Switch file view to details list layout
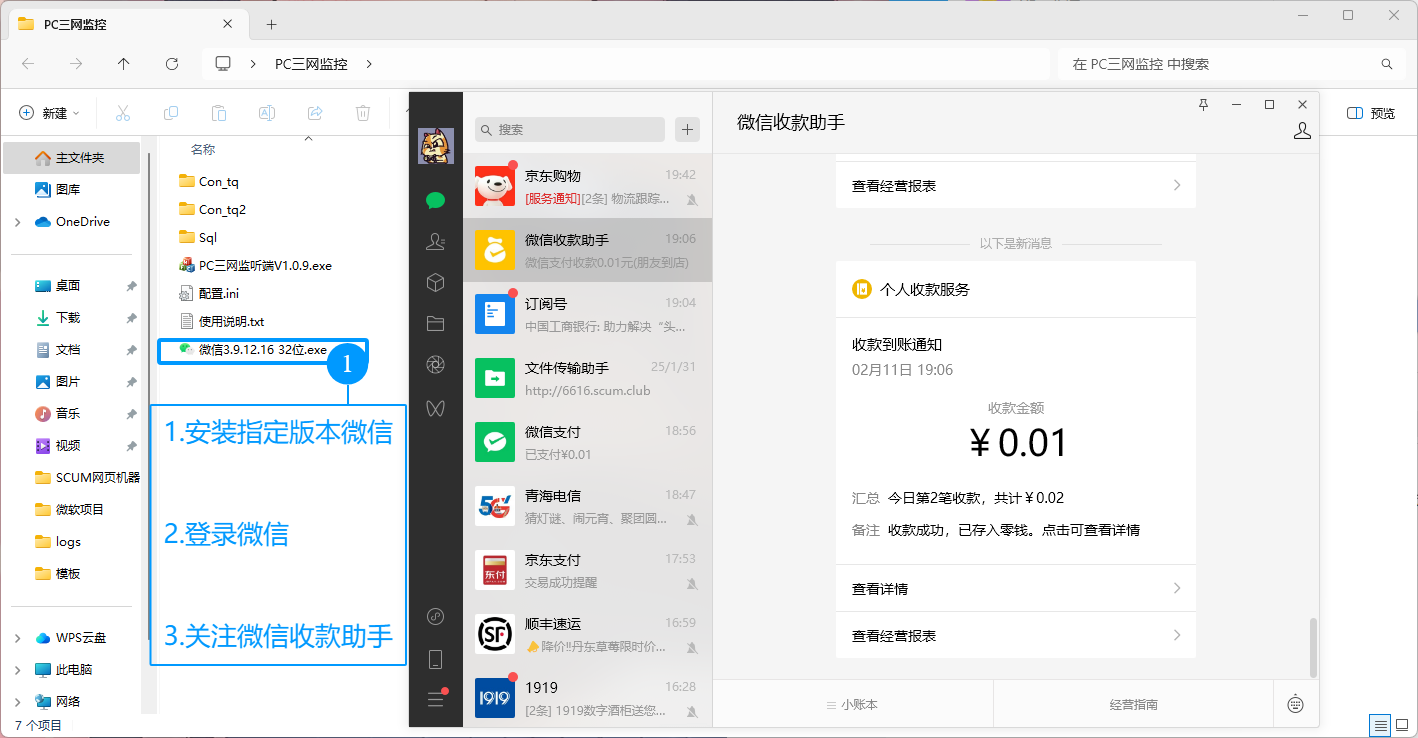 pyautogui.click(x=1378, y=724)
